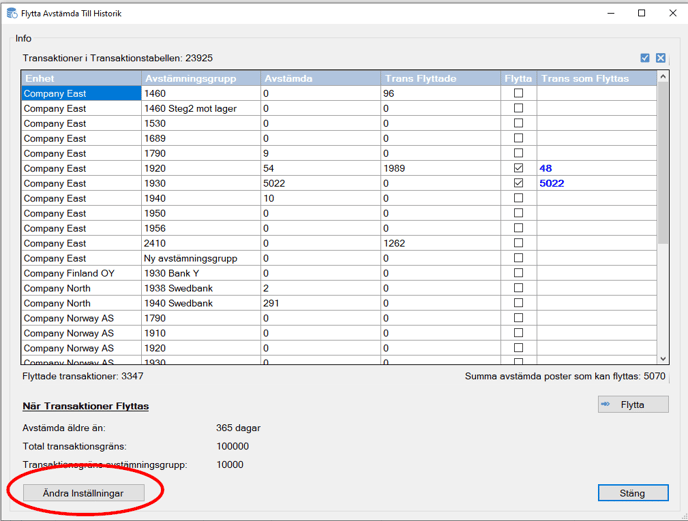Viewport: 688px width, 521px height.
Task: Check Flytta for Company East group 1940
Action: click(518, 198)
